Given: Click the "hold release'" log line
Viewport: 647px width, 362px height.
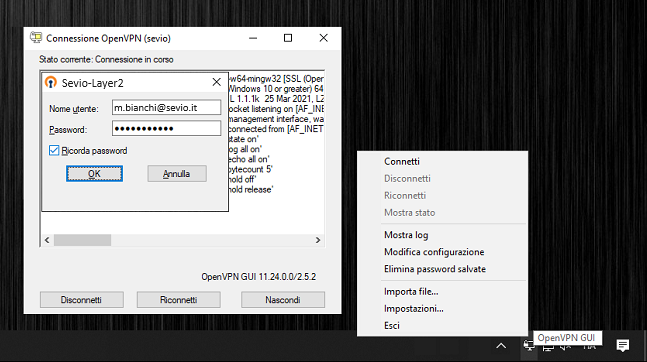Looking at the screenshot, I should tap(251, 189).
